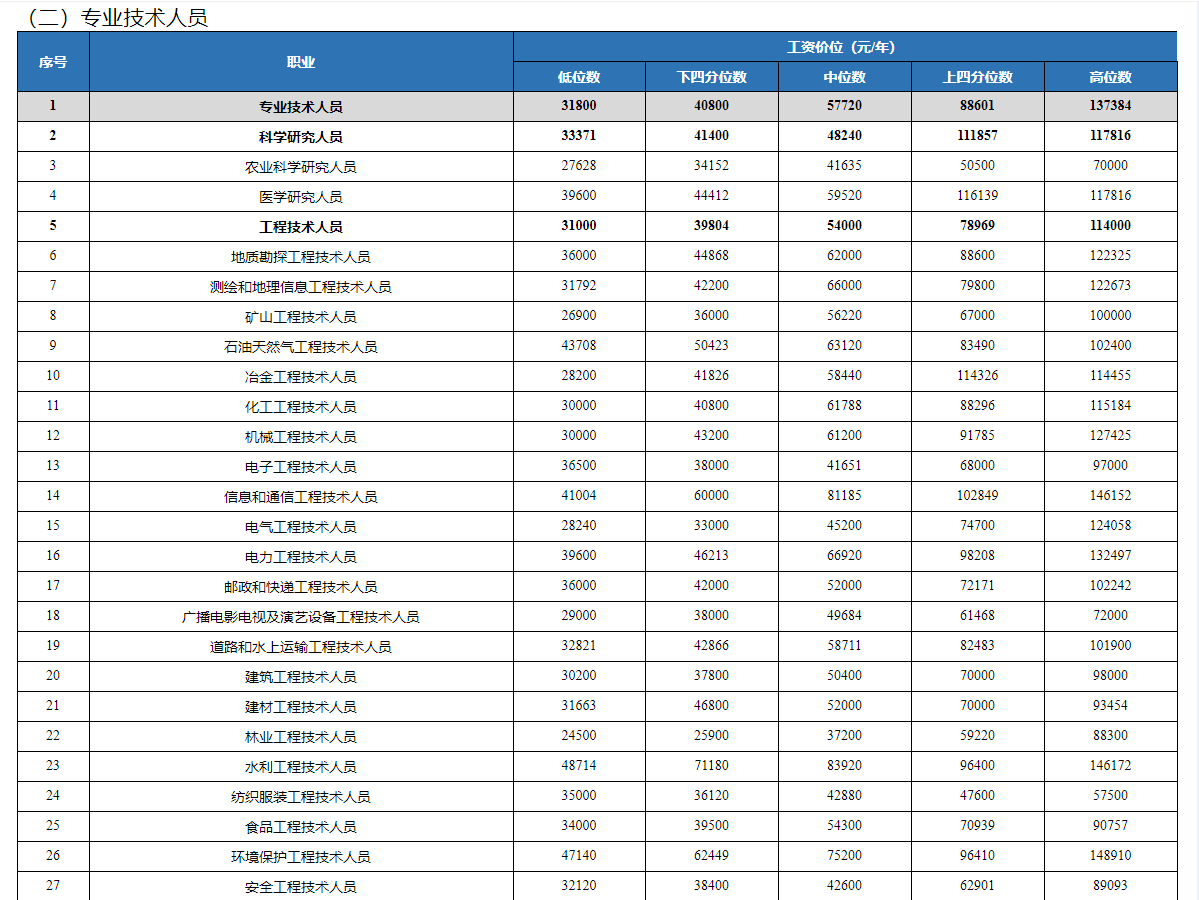Click low value 32821
Viewport: 1199px width, 900px height.
[579, 645]
